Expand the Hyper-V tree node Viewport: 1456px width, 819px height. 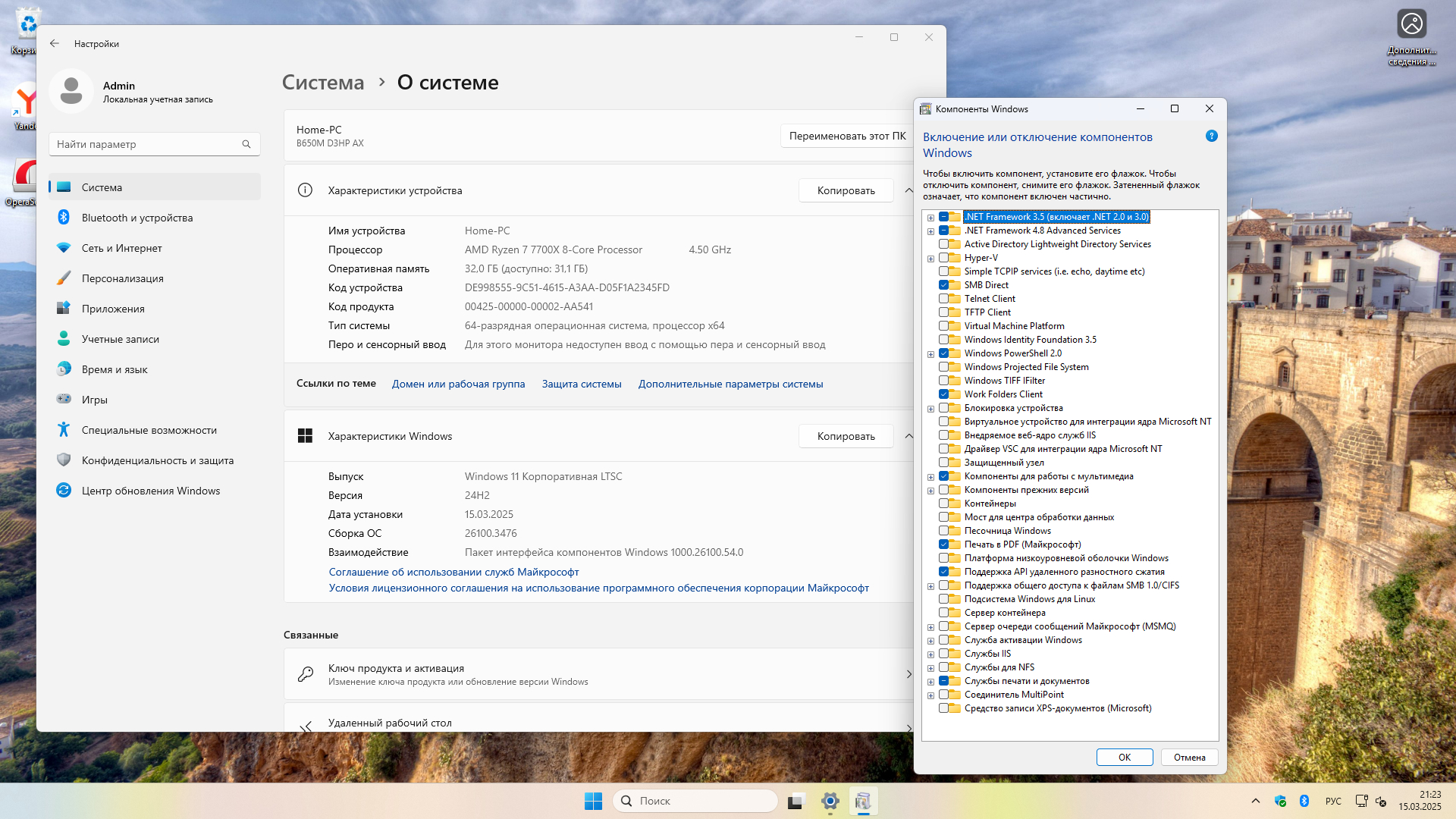[930, 259]
